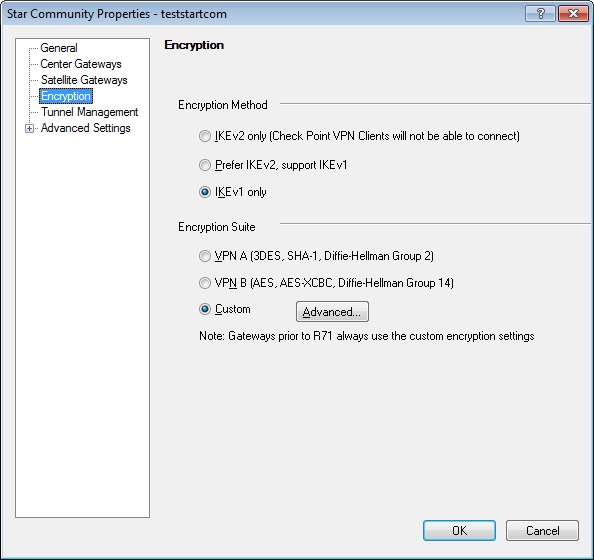Screen dimensions: 594x560
Task: Click the Gateways prior to R71 note
Action: tap(367, 336)
